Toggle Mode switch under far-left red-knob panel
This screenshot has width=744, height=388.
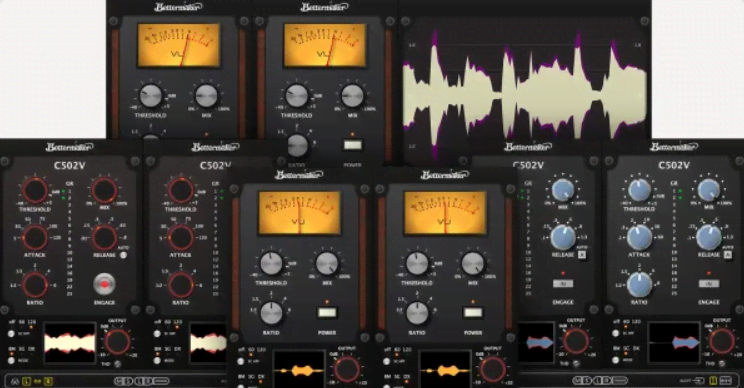(11, 360)
